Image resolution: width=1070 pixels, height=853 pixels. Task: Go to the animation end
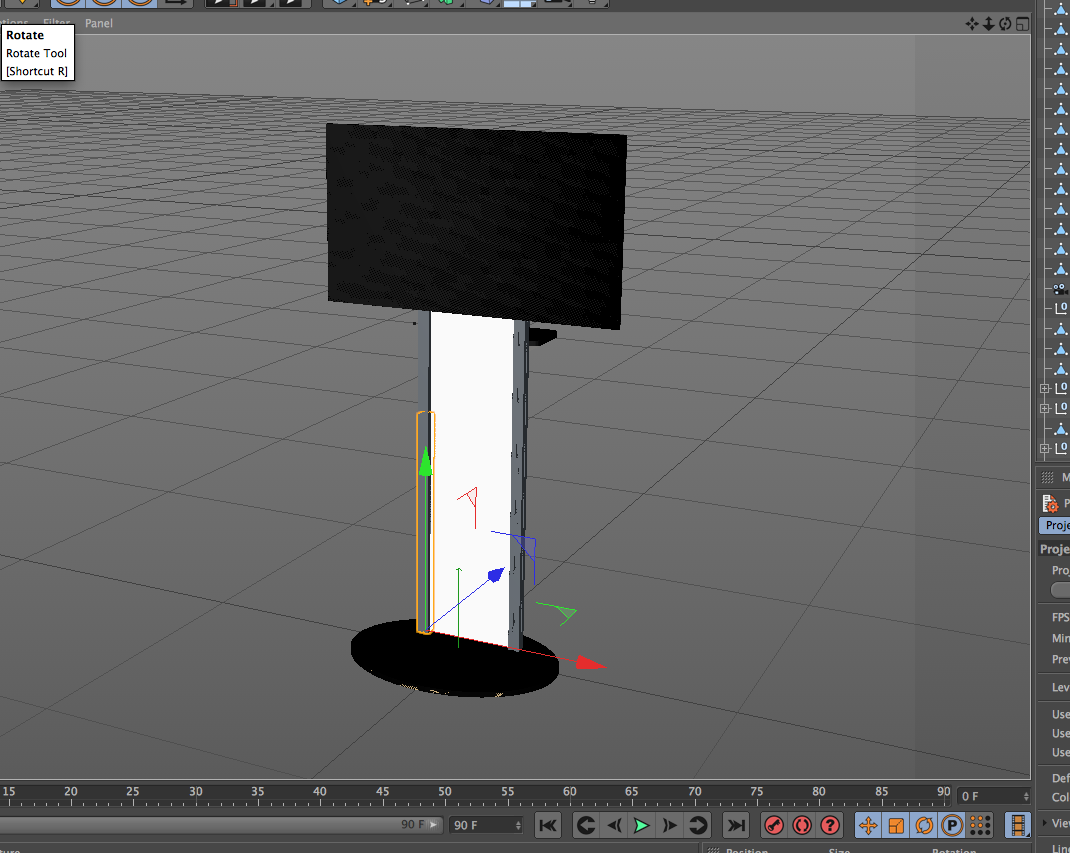coord(735,825)
